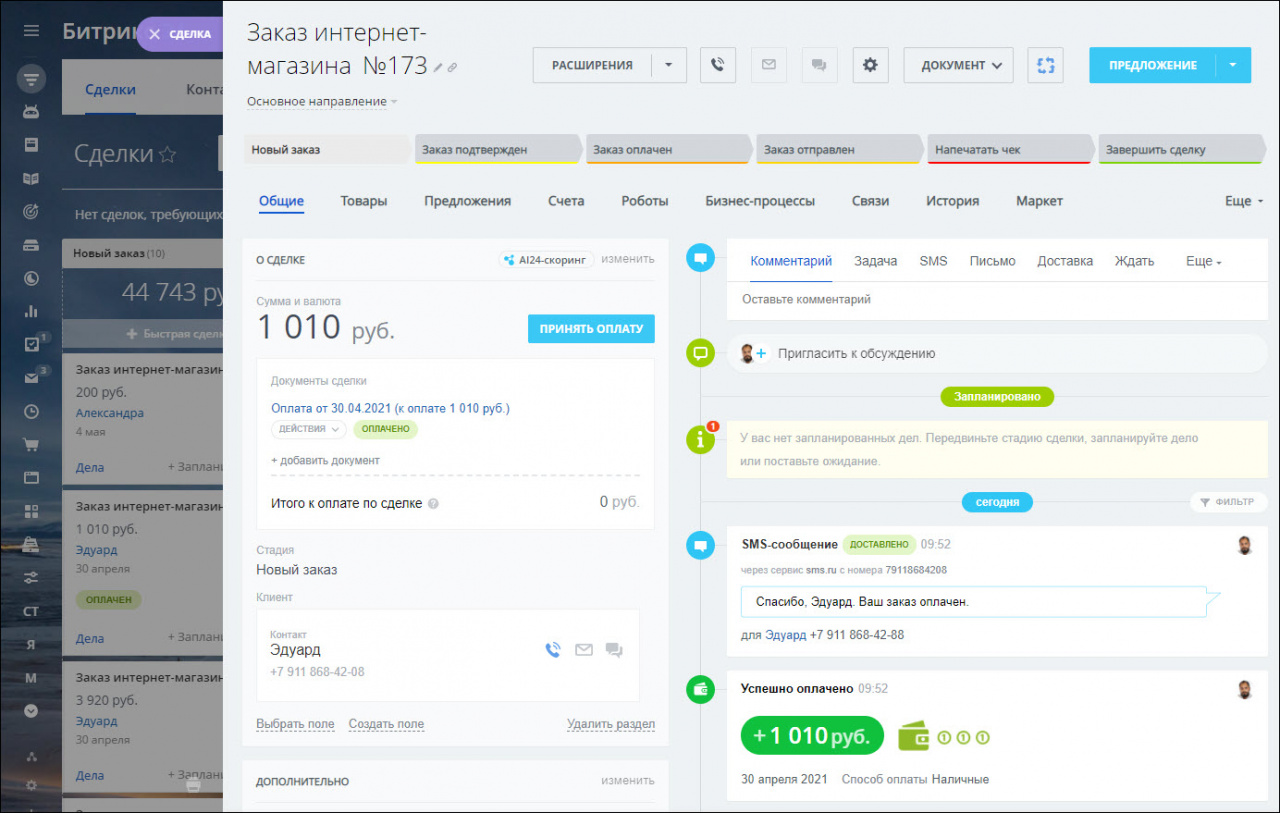The image size is (1280, 813).
Task: Open the Еще dropdown in comment panel
Action: point(1204,261)
